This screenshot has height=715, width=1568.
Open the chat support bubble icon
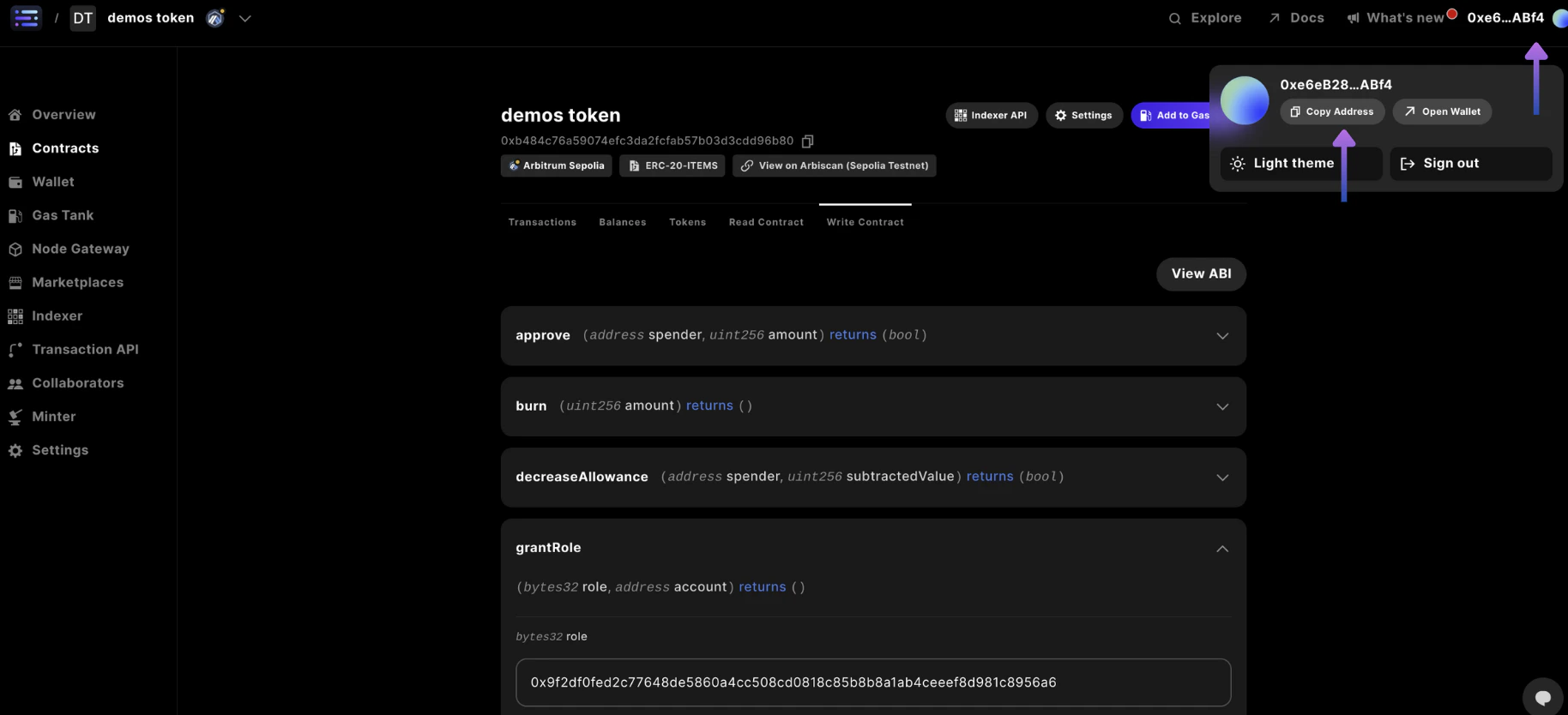tap(1542, 697)
